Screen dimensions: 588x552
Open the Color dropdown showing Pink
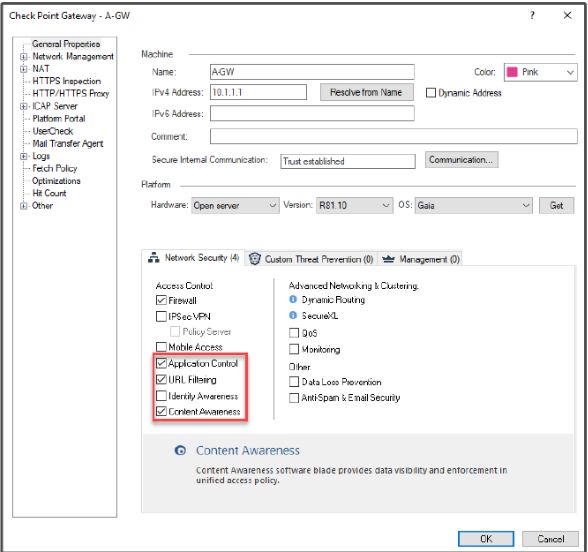(x=540, y=72)
